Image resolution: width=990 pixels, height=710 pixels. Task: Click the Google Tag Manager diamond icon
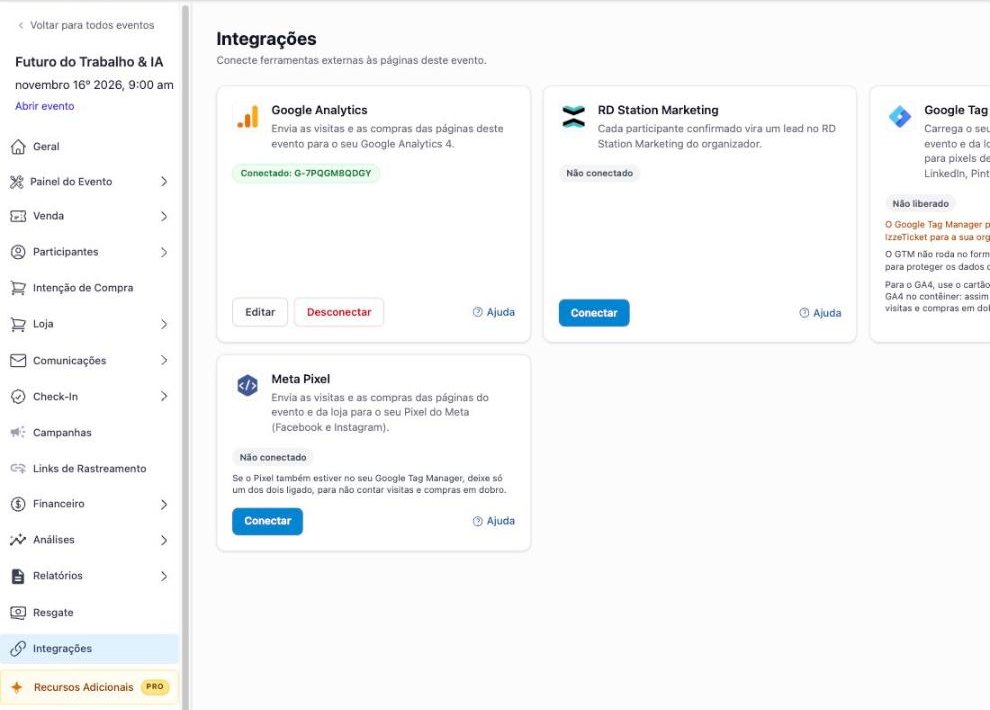(x=900, y=116)
